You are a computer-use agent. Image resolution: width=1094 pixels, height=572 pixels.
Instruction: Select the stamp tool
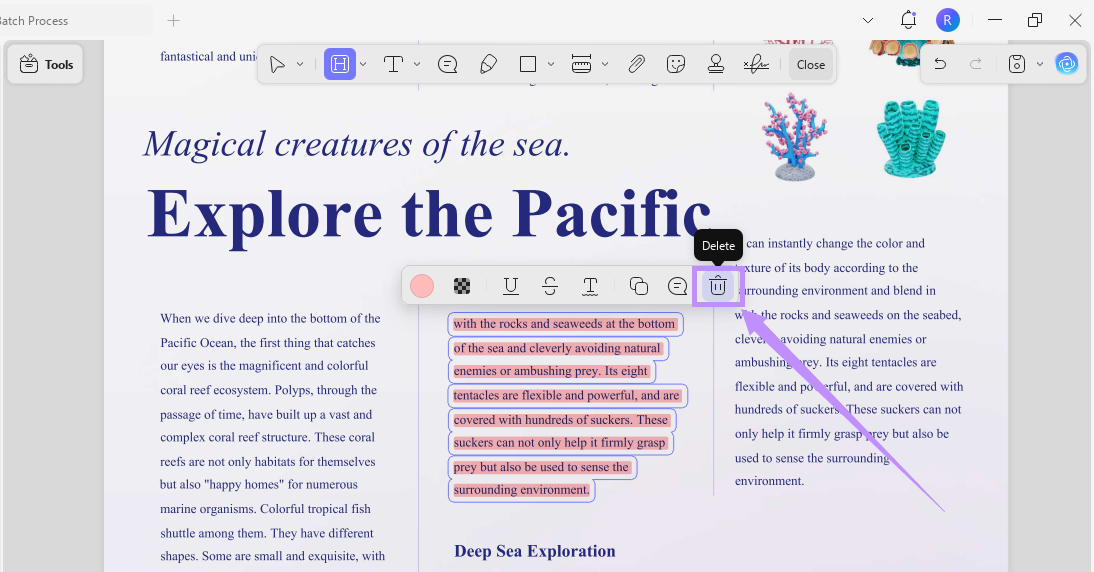pyautogui.click(x=716, y=65)
